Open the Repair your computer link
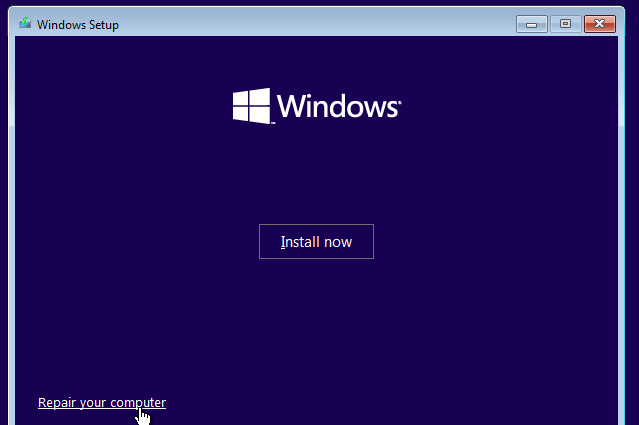Viewport: 639px width, 425px height. 102,403
